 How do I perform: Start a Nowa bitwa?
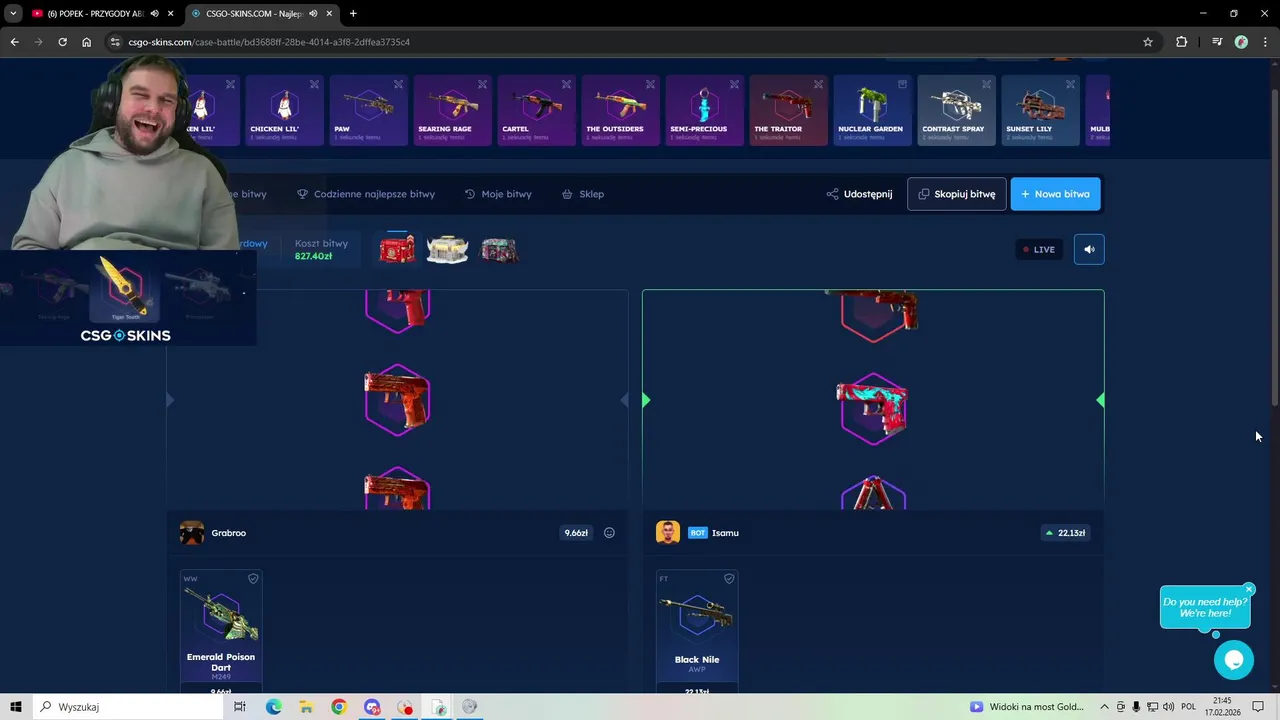click(1055, 194)
